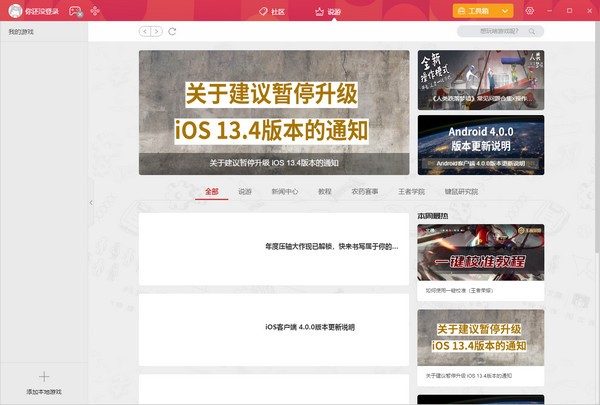This screenshot has width=600, height=405.
Task: Select the 全部 category tab
Action: [x=212, y=191]
